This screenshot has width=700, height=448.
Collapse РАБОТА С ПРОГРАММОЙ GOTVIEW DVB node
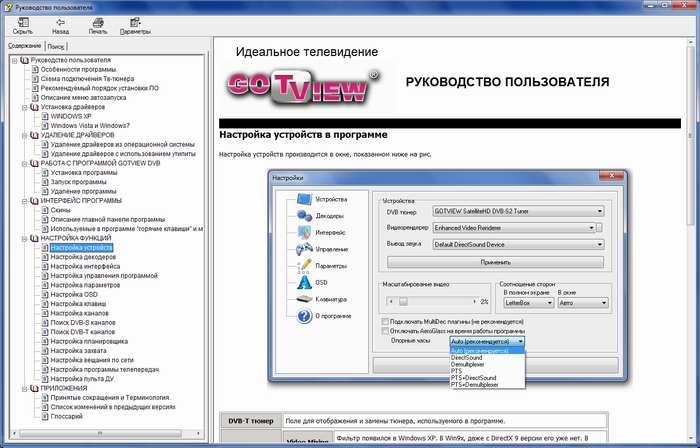(x=25, y=163)
